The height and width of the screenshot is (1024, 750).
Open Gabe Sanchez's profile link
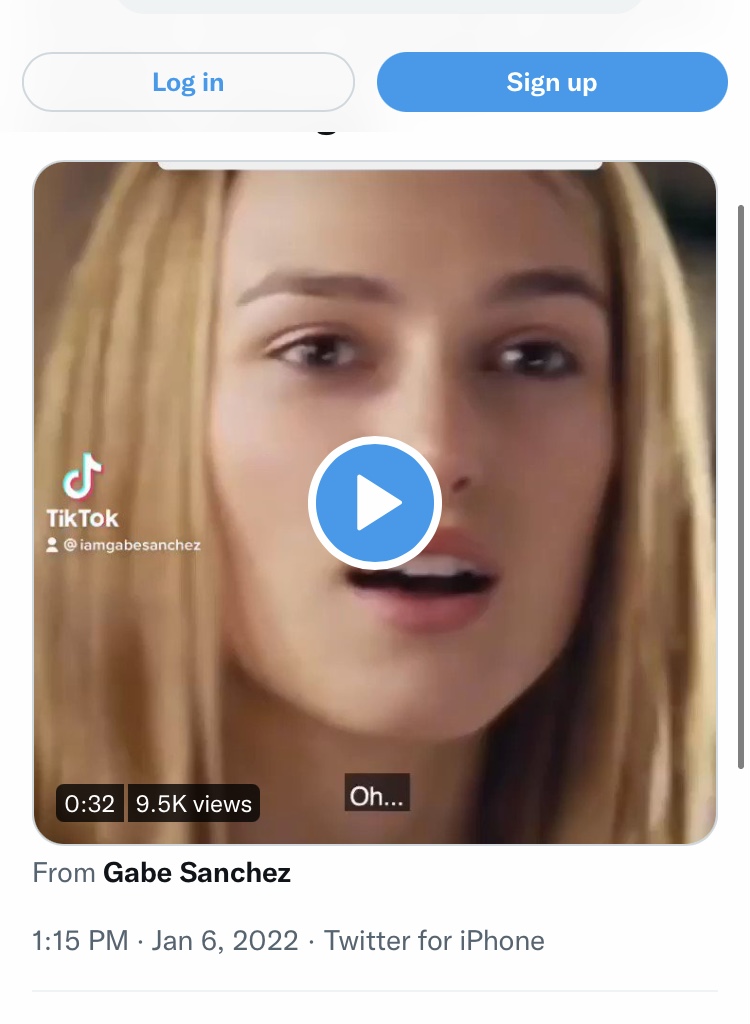pyautogui.click(x=197, y=872)
